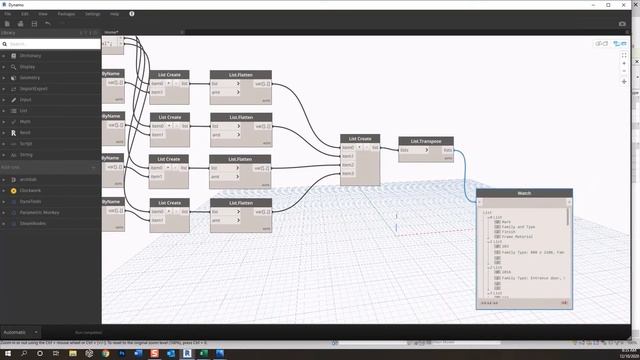Open the Edit menu
The image size is (640, 360).
(25, 13)
